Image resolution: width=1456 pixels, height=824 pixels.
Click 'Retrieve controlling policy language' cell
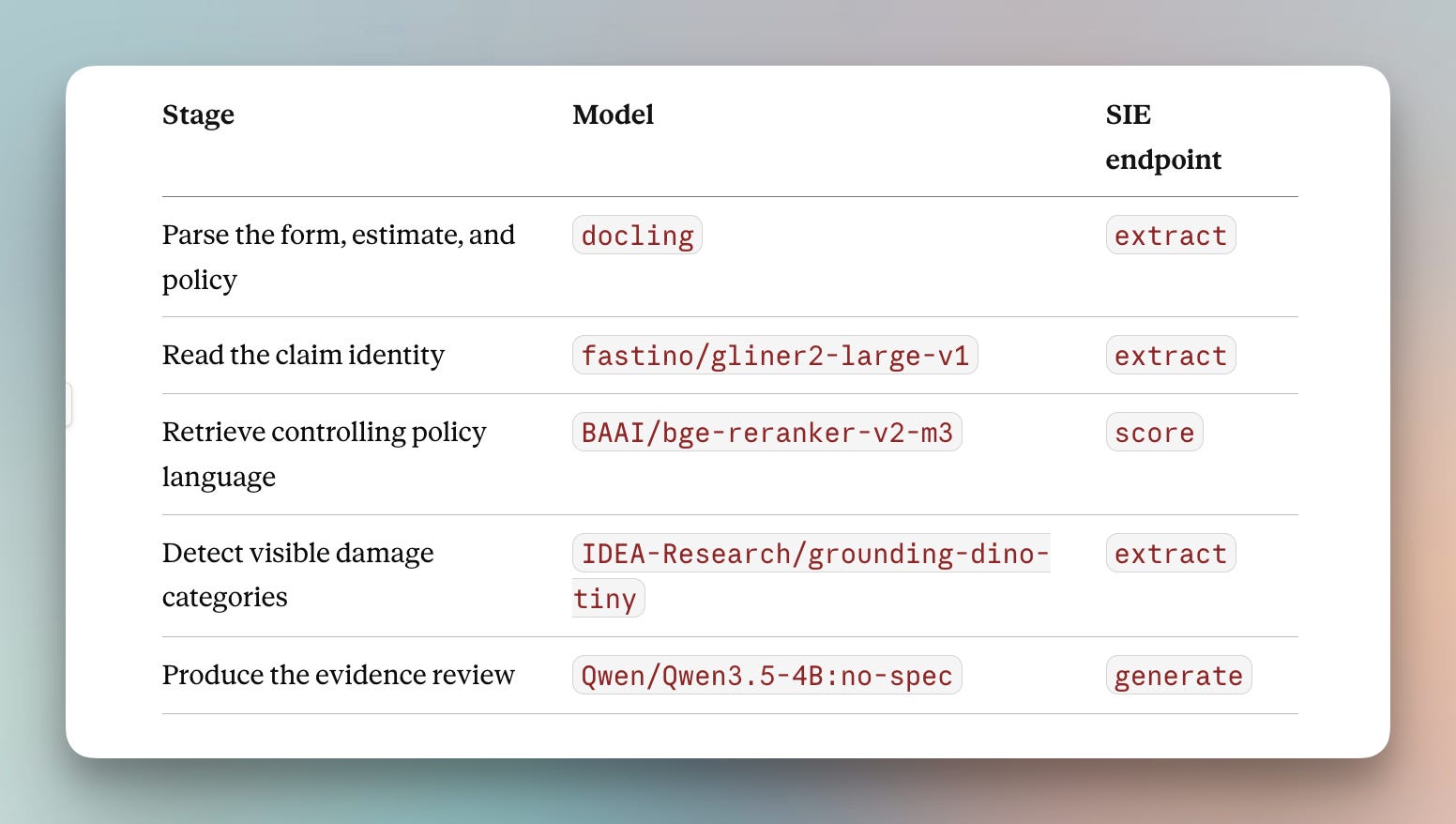[325, 454]
